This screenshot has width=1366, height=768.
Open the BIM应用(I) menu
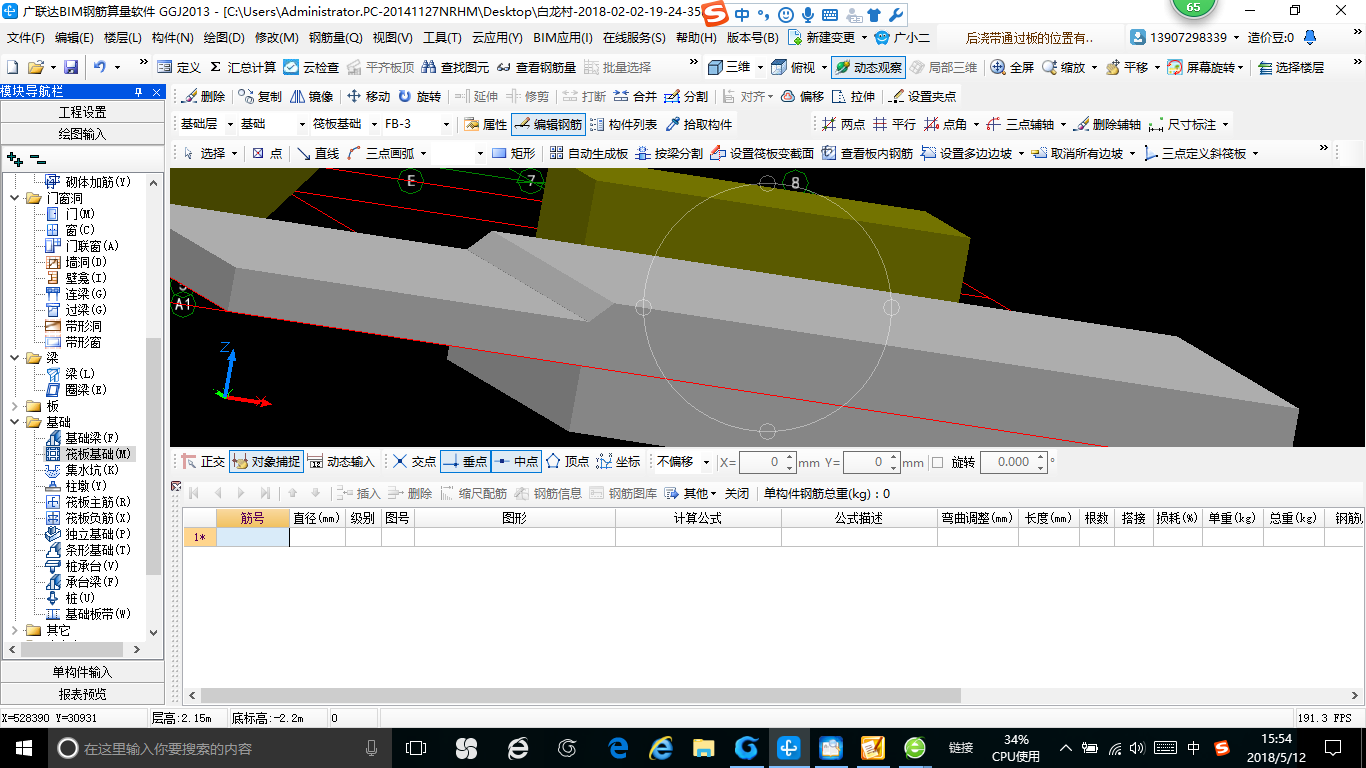pyautogui.click(x=563, y=38)
